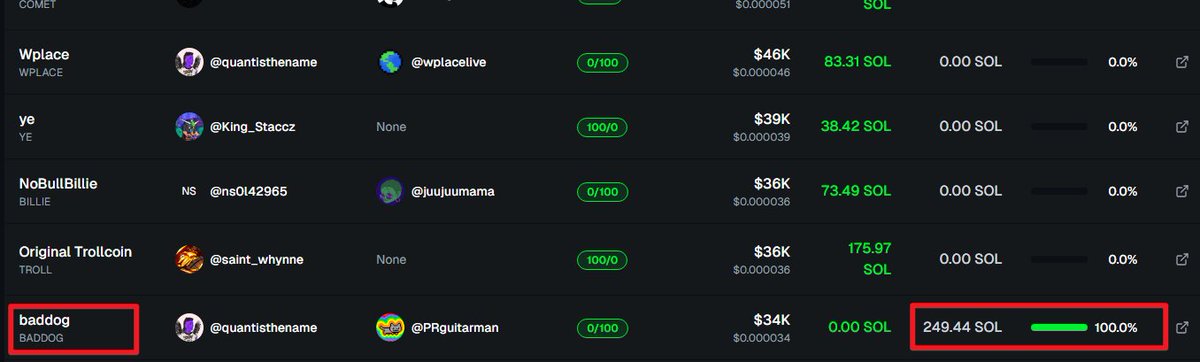Click the 0.0% progress bar in ye row

coord(1059,127)
